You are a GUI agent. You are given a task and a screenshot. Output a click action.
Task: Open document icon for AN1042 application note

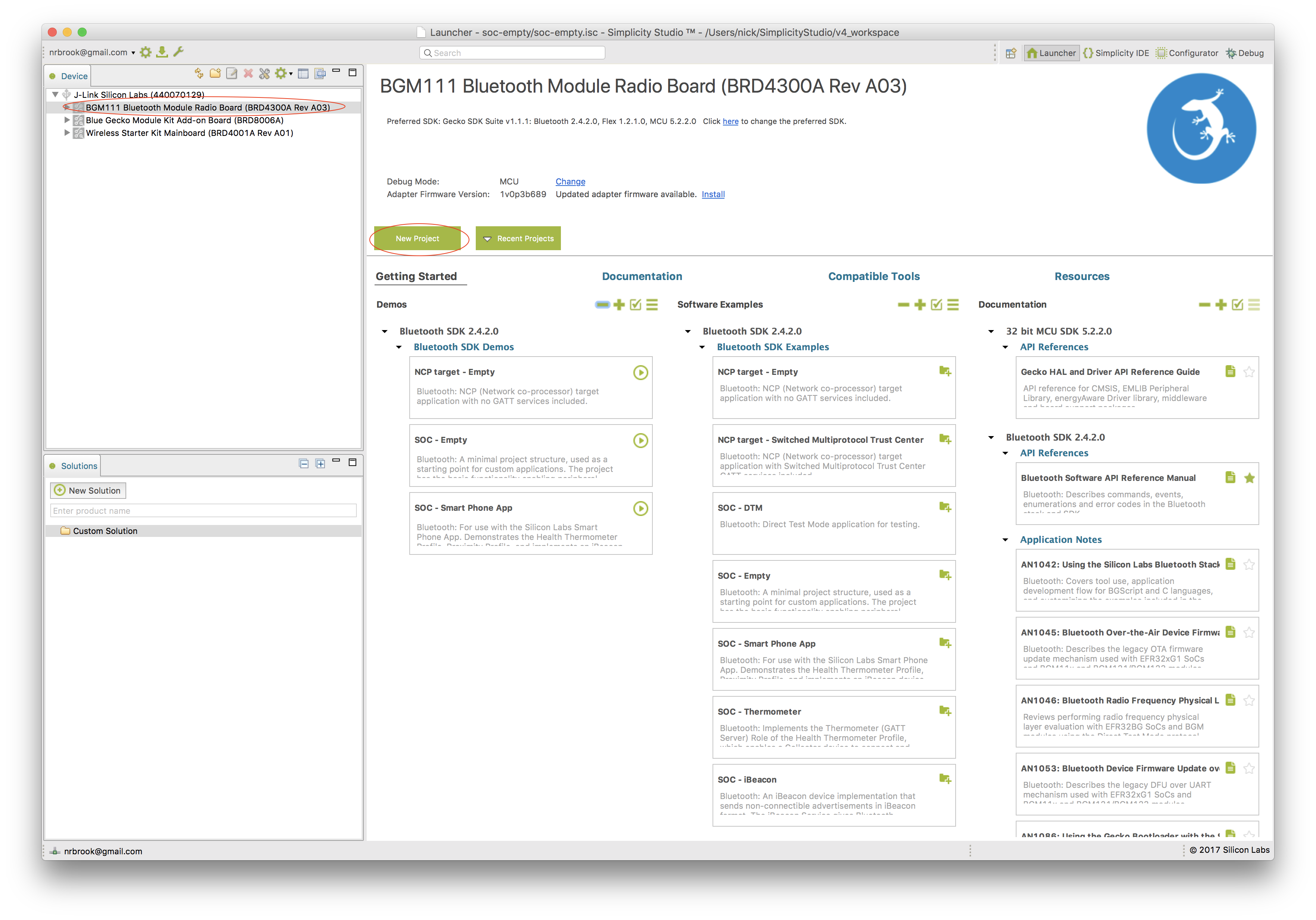point(1230,564)
